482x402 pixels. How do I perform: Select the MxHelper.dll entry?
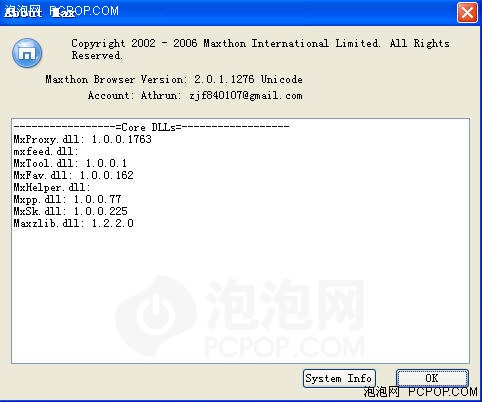52,187
